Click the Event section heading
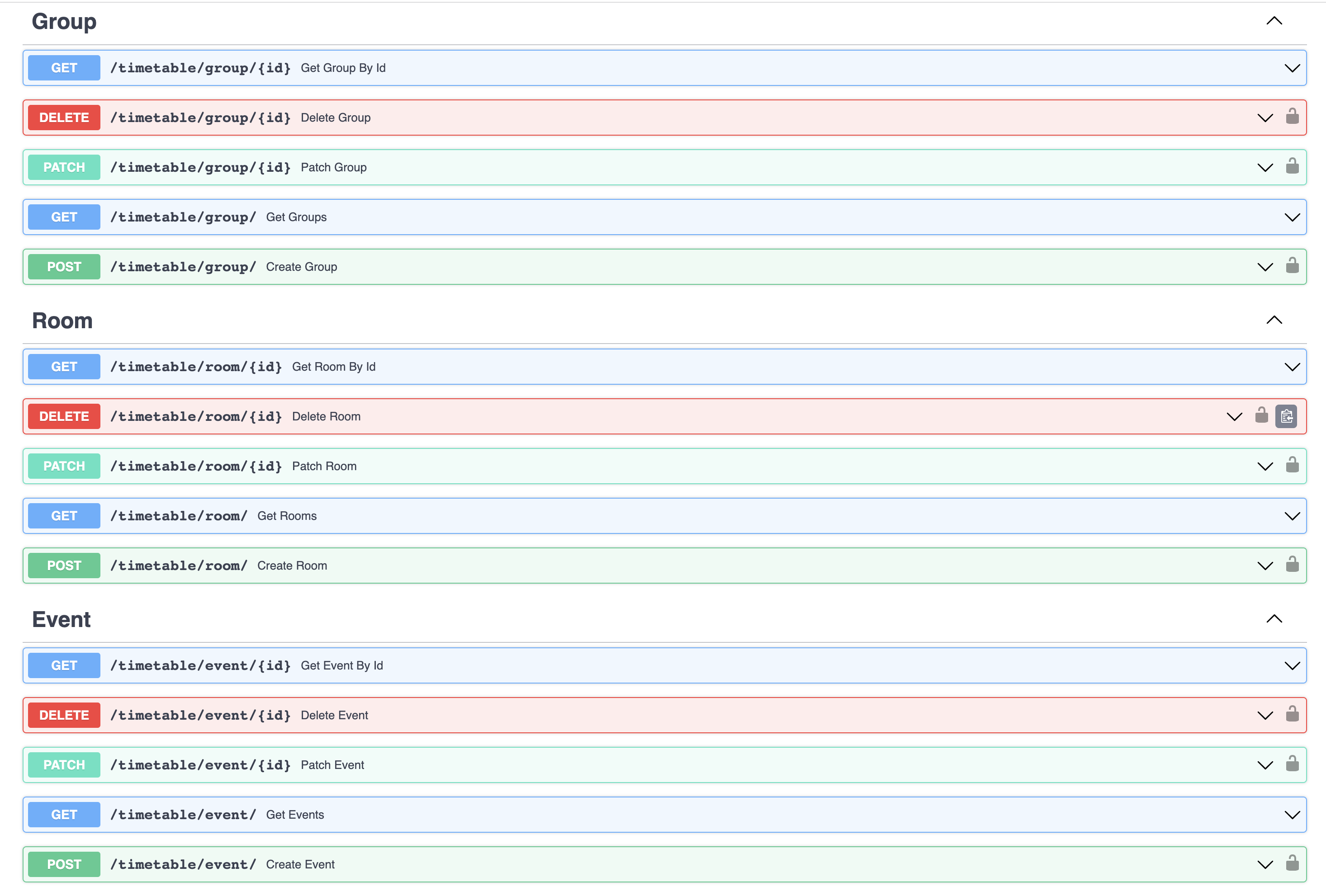The image size is (1326, 896). (61, 619)
